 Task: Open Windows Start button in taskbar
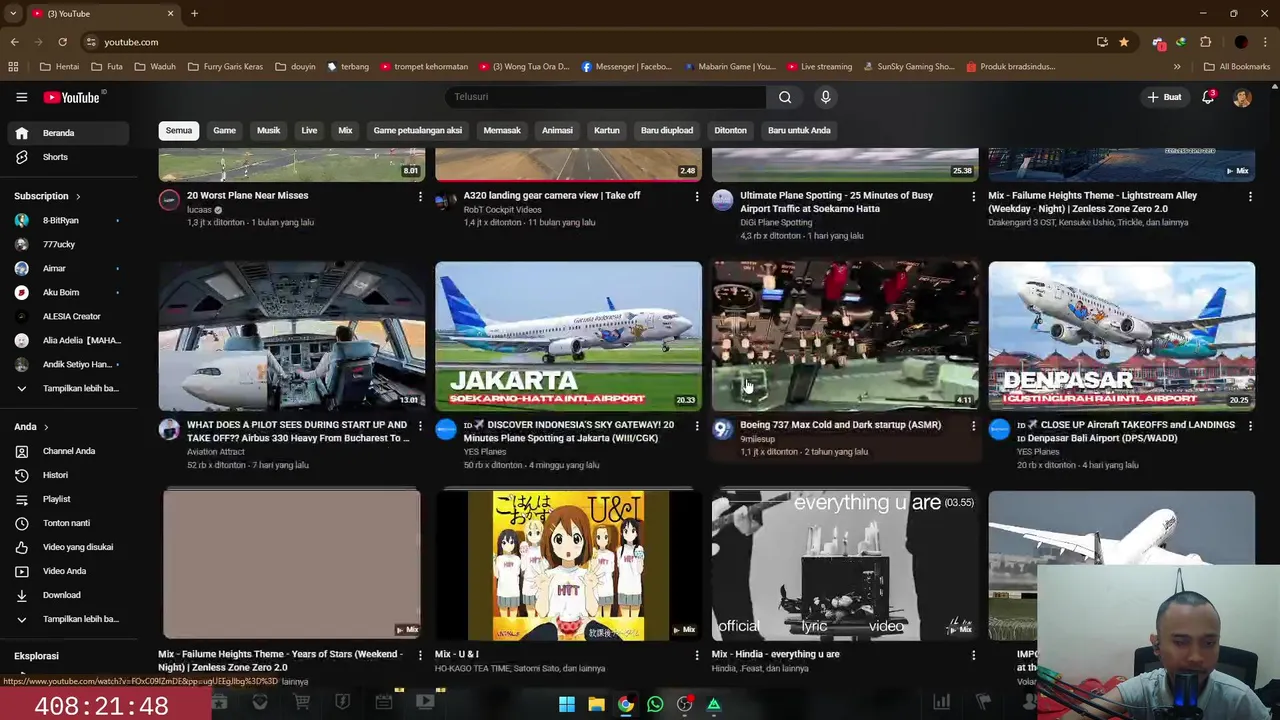pos(567,704)
